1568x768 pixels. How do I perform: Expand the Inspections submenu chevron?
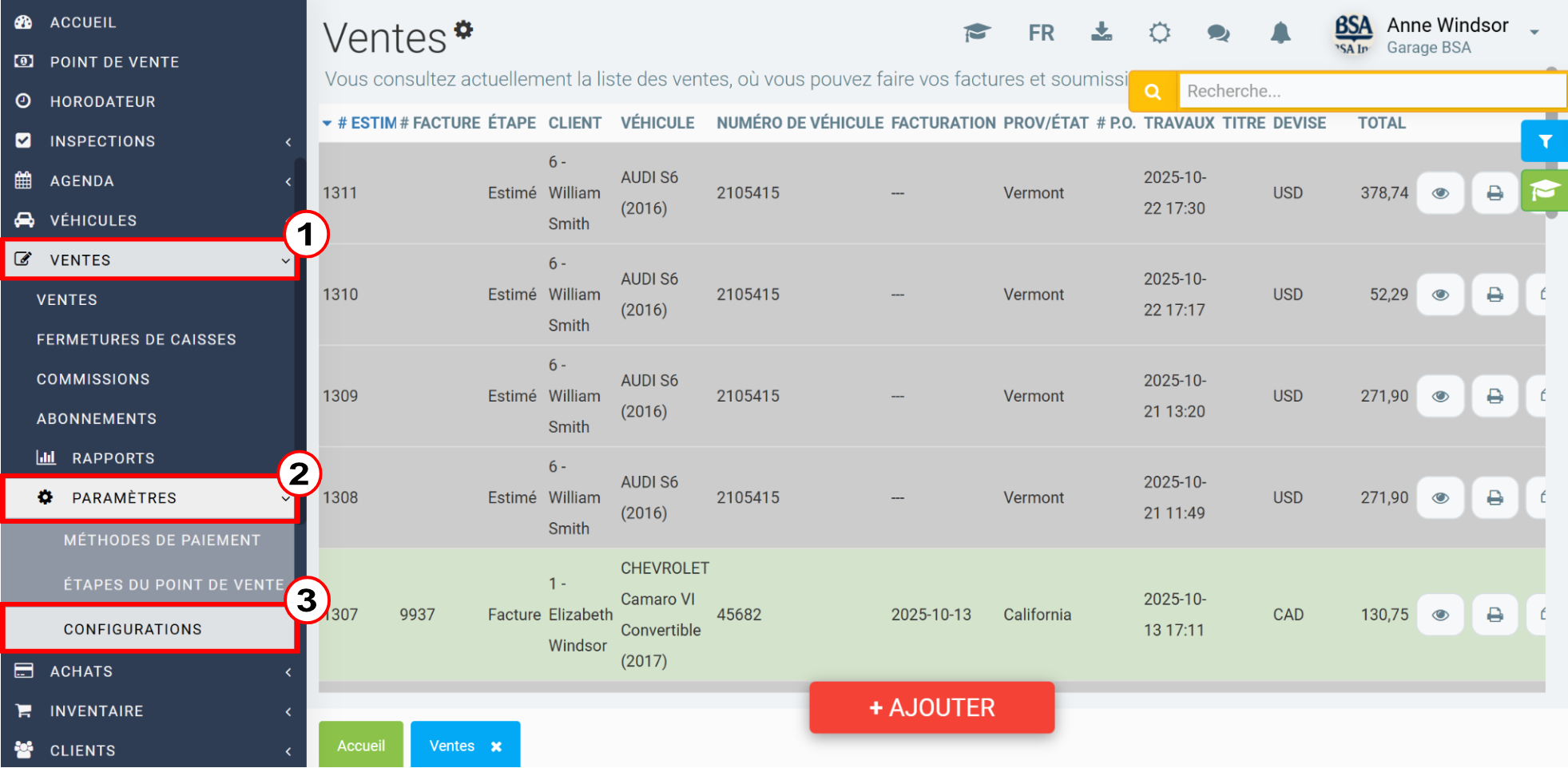pyautogui.click(x=288, y=142)
